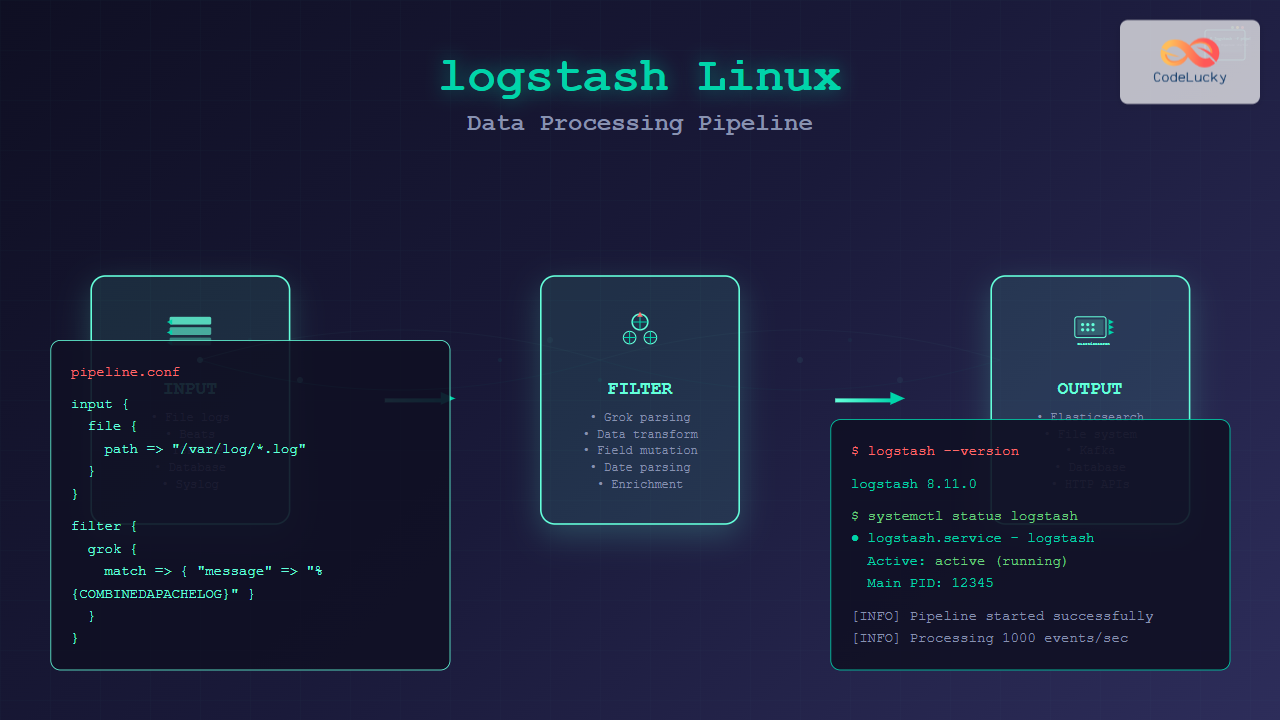Click the logstash --version command line
The height and width of the screenshot is (720, 1280).
click(x=935, y=451)
